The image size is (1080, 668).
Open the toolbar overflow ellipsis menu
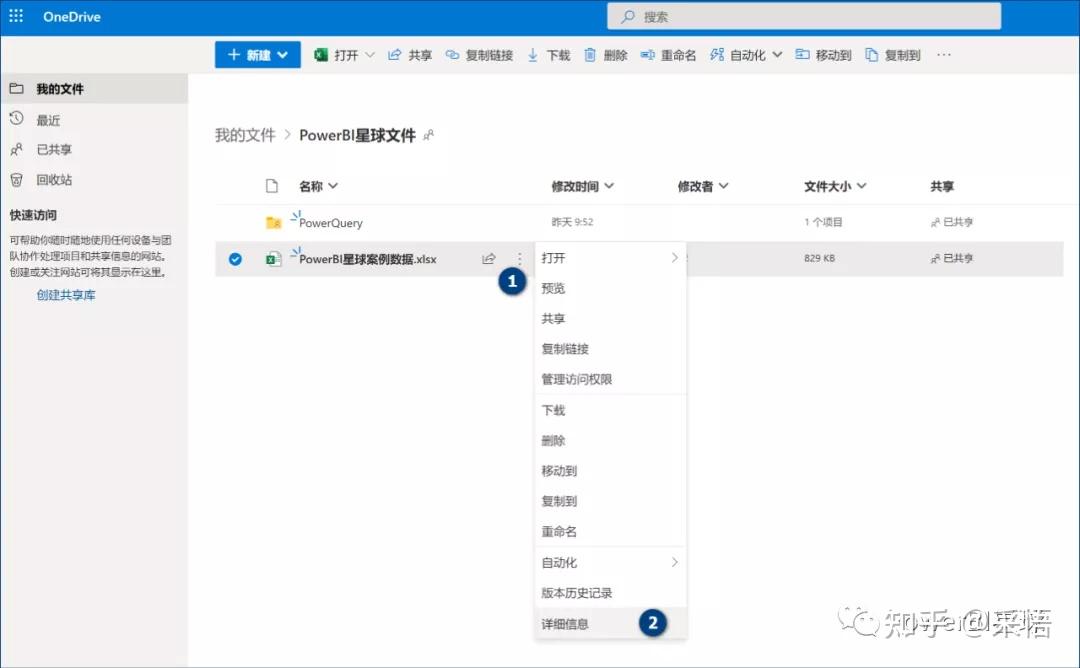(944, 55)
